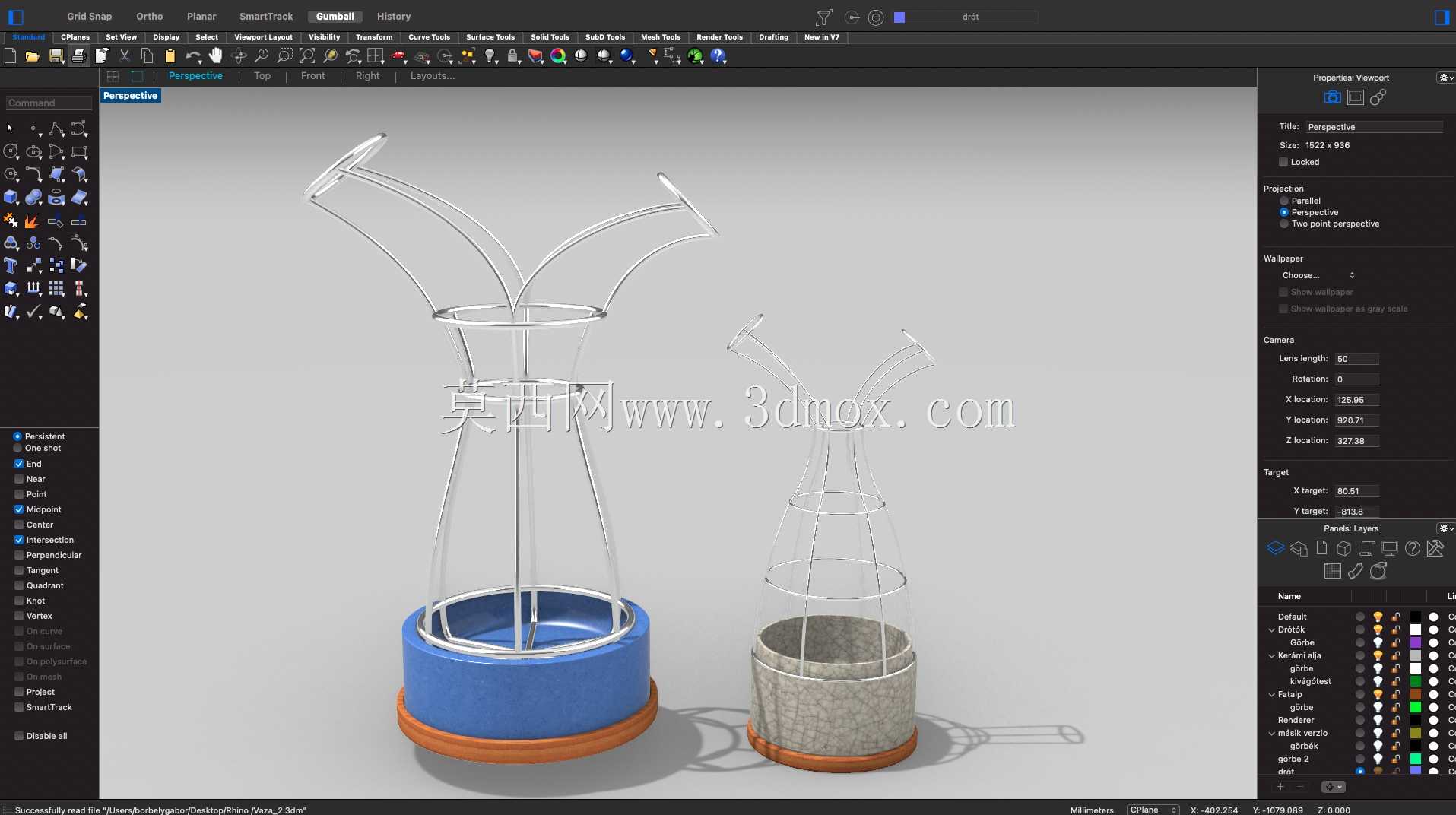
Task: Enable the Center object snap
Action: (x=19, y=525)
